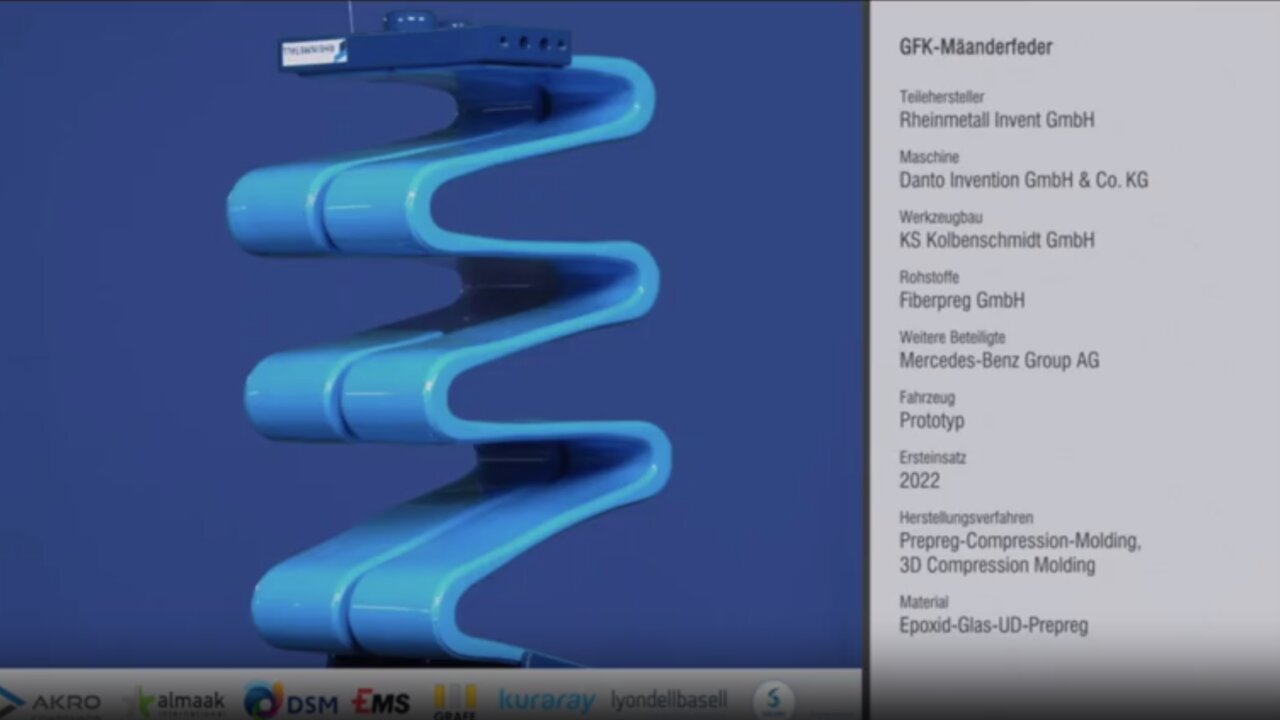Click the AKRO sponsor logo

pyautogui.click(x=52, y=702)
